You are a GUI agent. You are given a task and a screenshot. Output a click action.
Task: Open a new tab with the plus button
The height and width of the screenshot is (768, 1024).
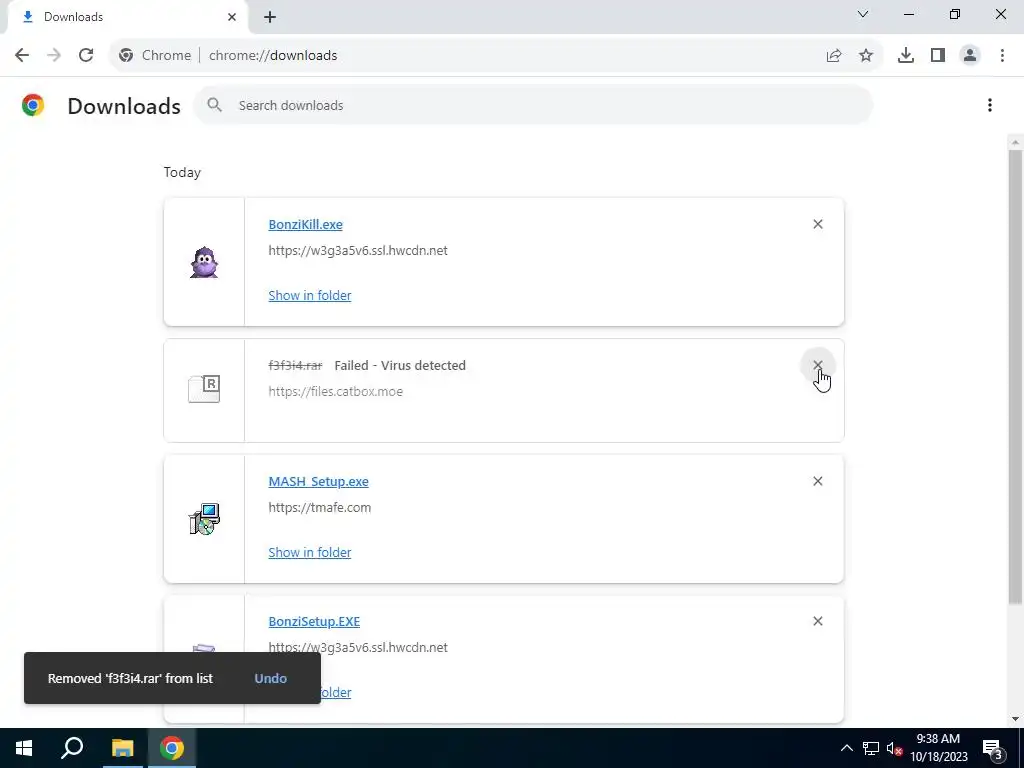click(270, 17)
